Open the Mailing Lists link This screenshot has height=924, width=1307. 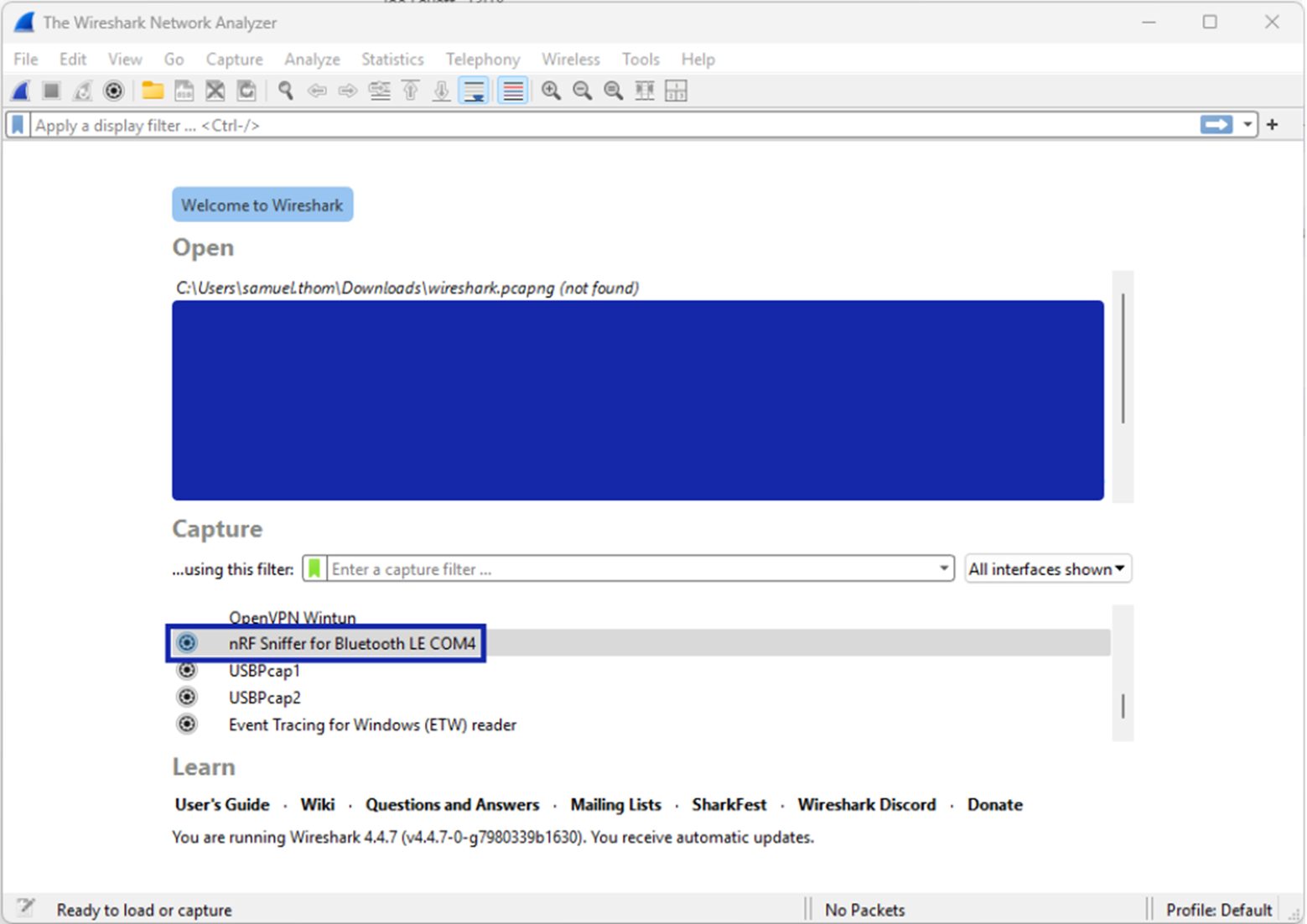click(616, 804)
